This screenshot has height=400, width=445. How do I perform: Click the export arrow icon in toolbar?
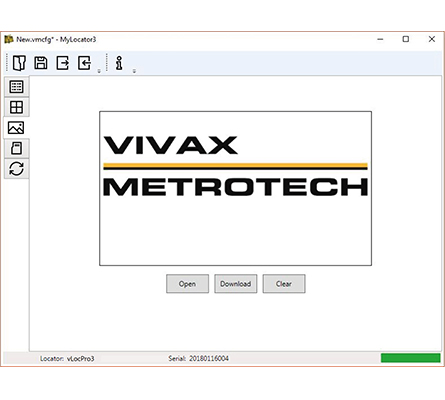[x=63, y=63]
